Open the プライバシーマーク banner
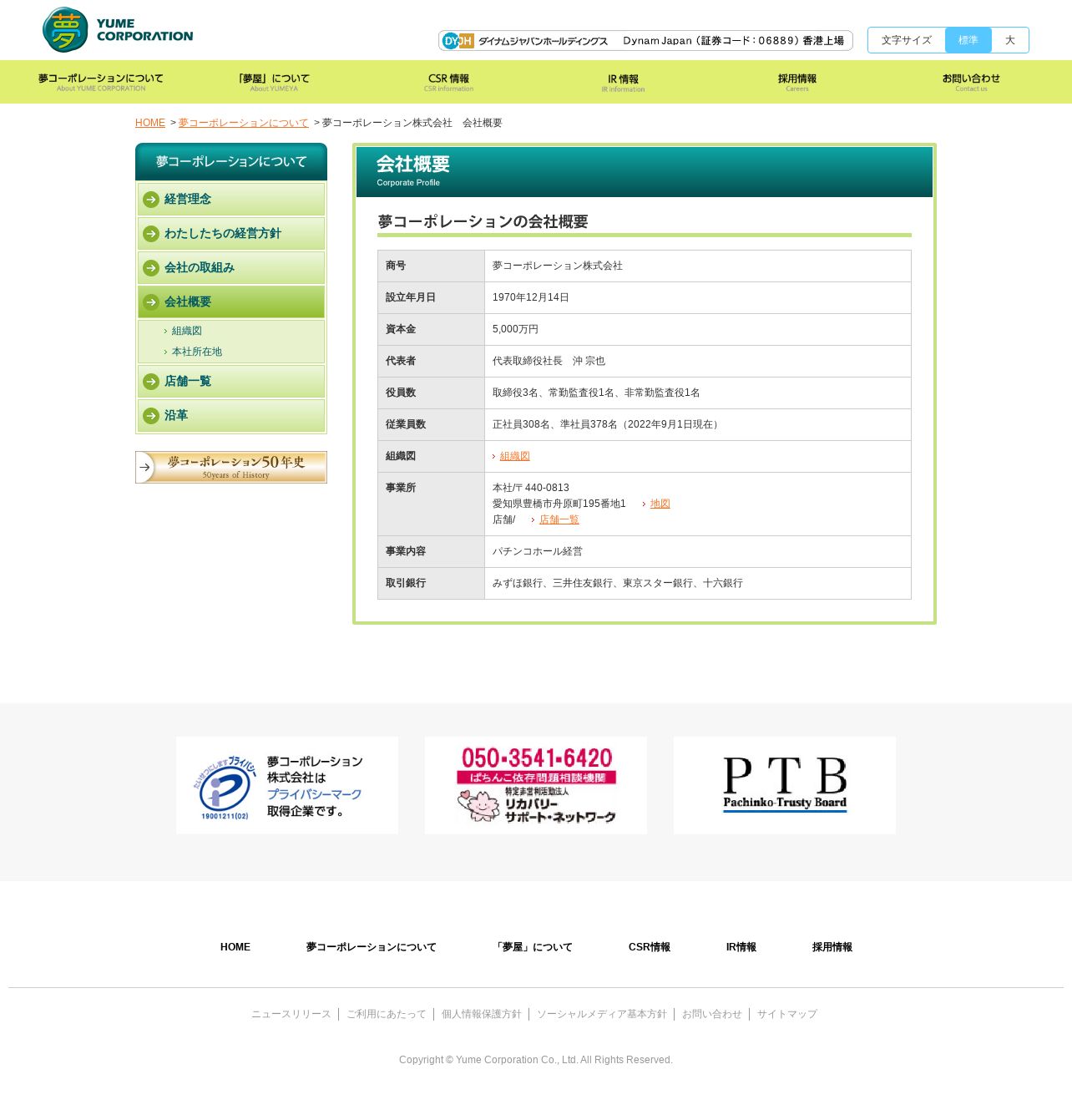The height and width of the screenshot is (1120, 1072). (287, 785)
